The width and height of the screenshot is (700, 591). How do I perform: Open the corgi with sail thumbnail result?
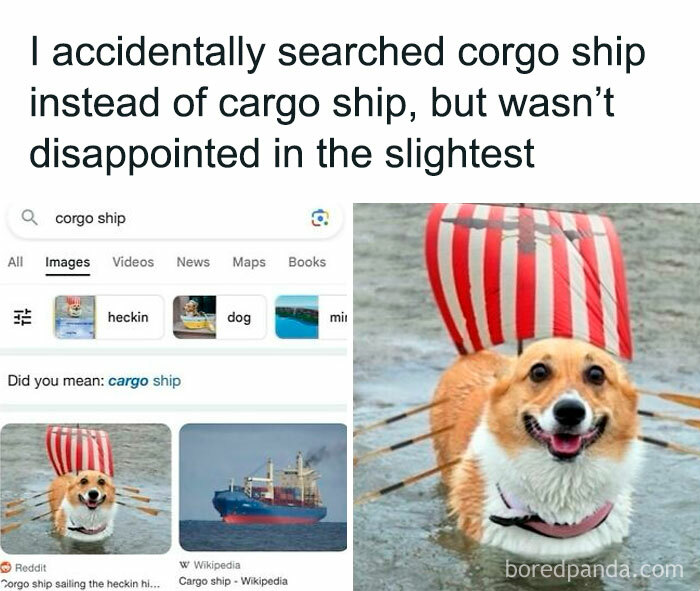[86, 489]
